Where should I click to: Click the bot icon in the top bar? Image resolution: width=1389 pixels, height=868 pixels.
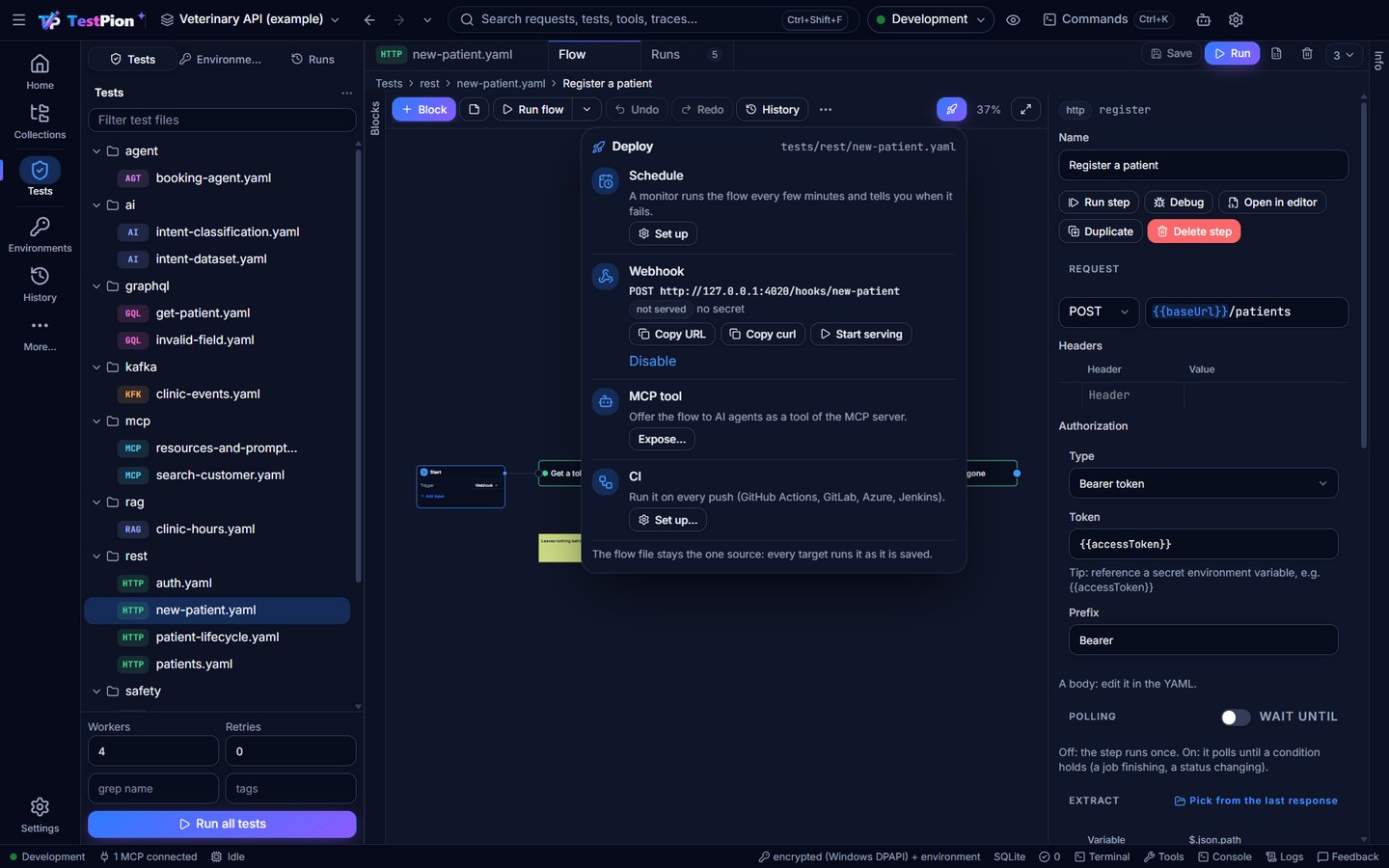coord(1203,19)
